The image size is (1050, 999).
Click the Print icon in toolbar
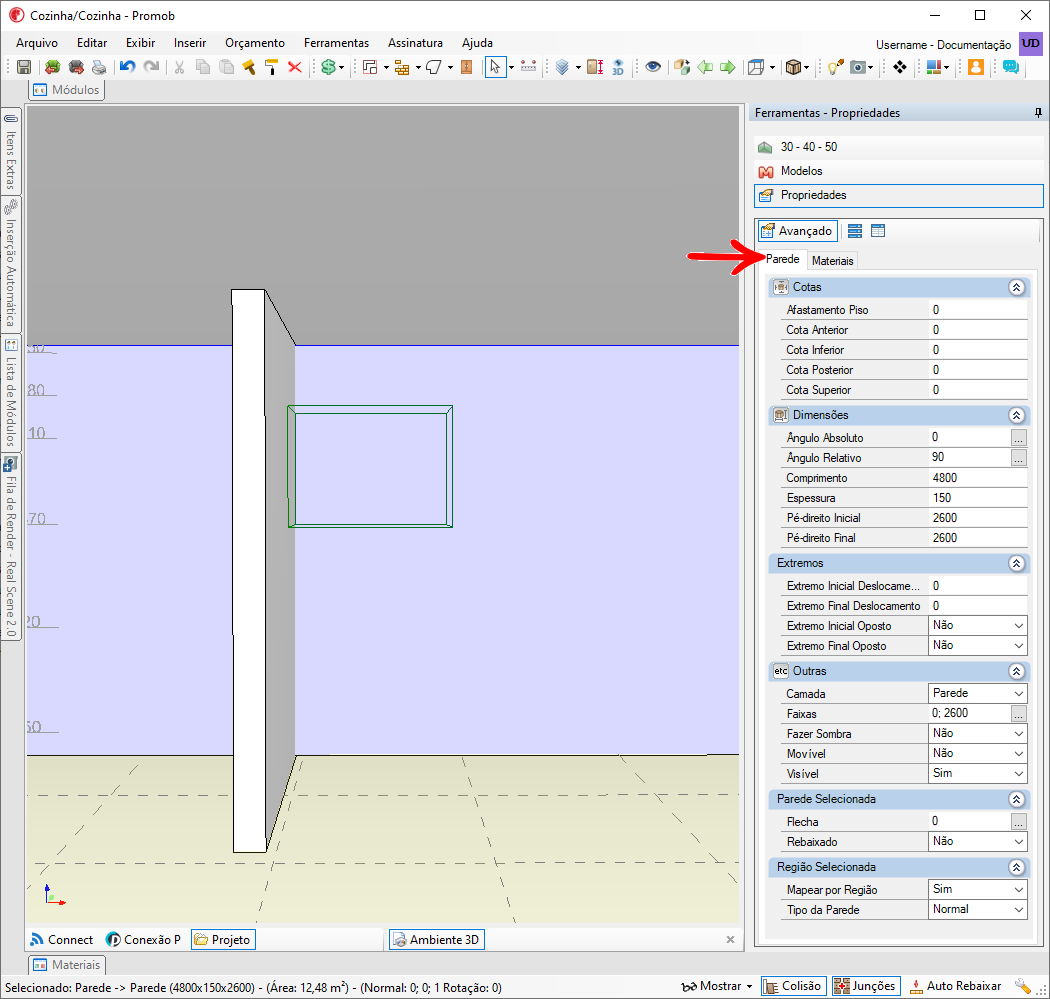(99, 67)
